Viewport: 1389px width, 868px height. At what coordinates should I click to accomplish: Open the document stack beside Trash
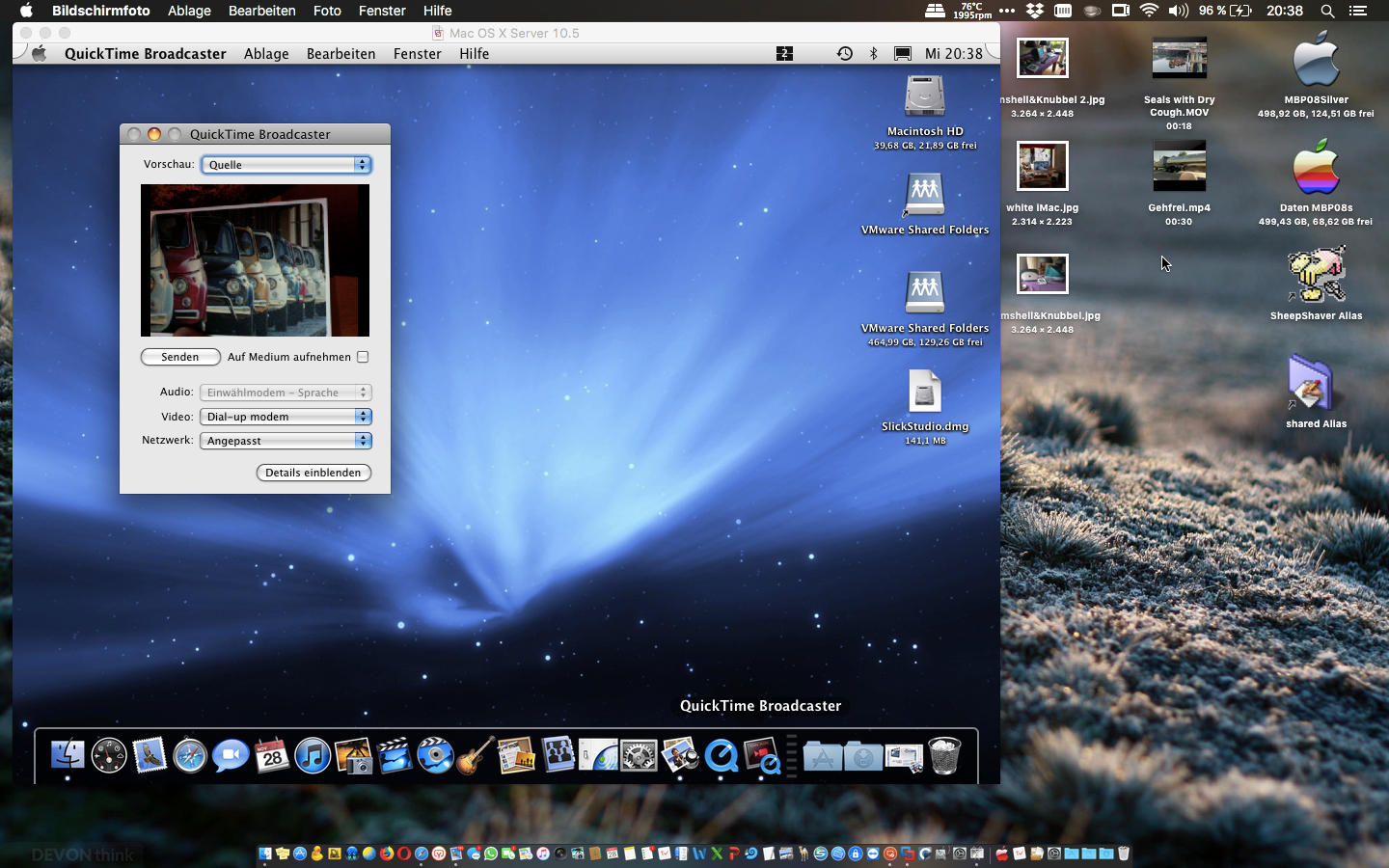coord(904,756)
